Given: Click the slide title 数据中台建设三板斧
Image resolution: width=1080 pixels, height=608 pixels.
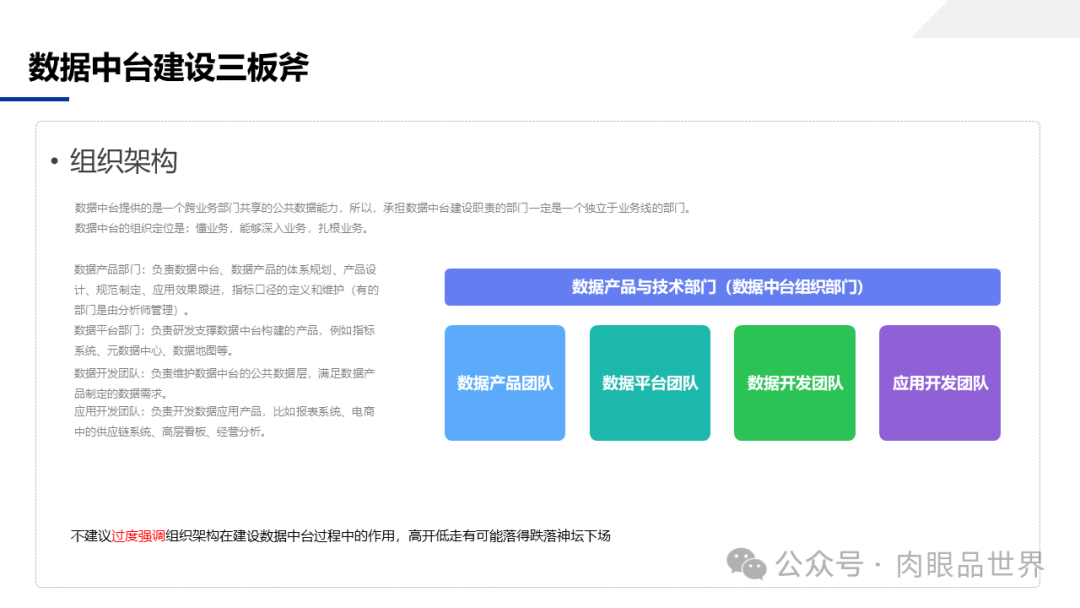Looking at the screenshot, I should tap(168, 67).
